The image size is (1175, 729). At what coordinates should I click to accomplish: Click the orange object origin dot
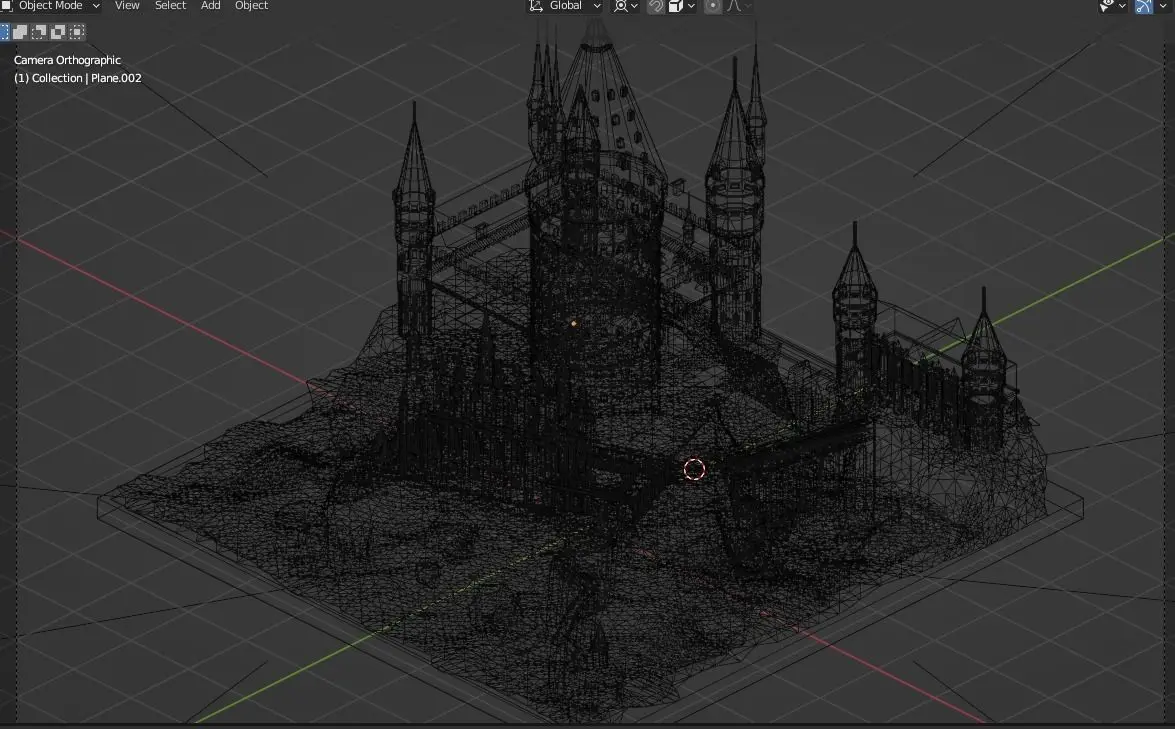click(x=574, y=324)
